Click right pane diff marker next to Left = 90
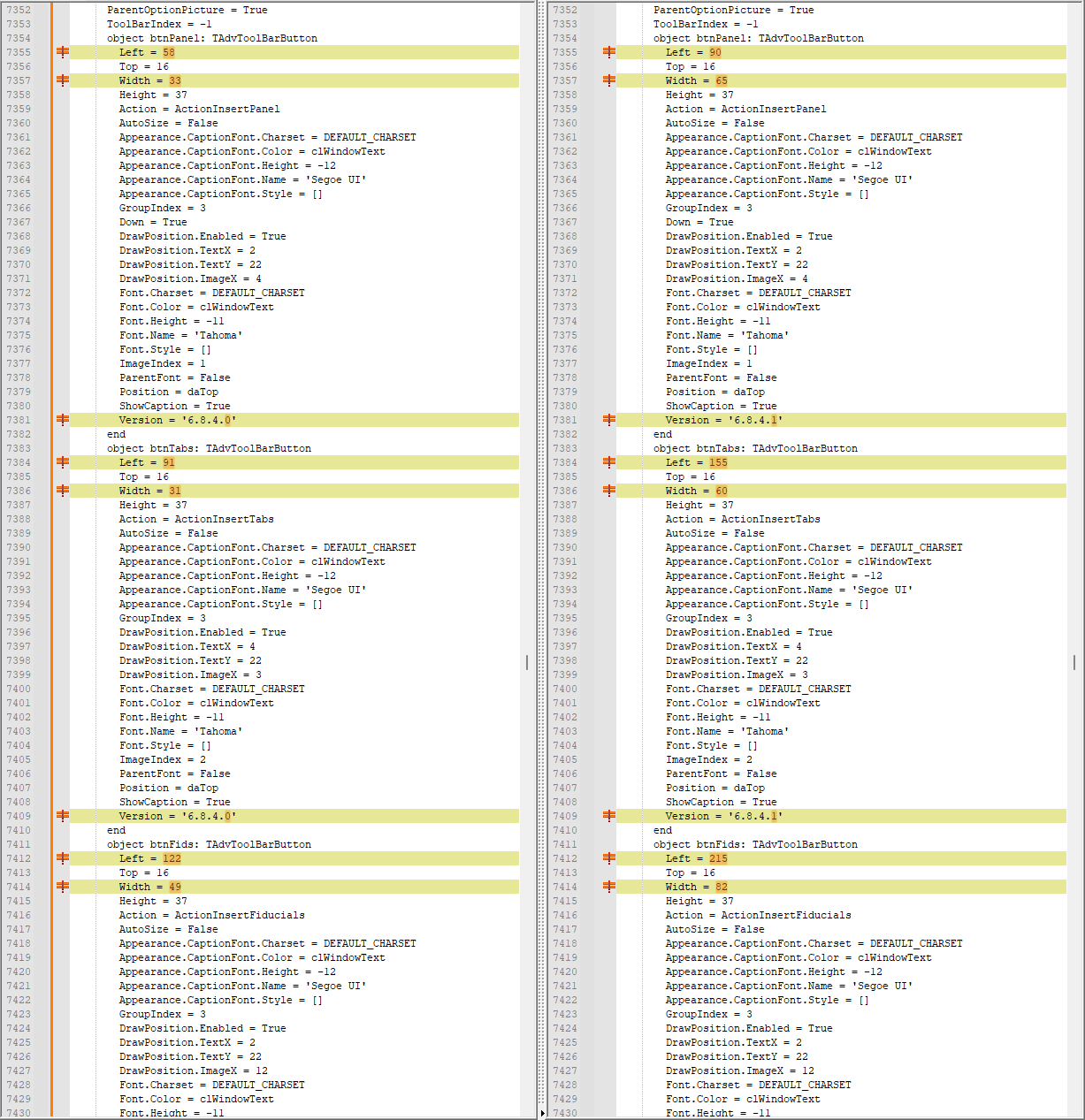Viewport: 1085px width, 1120px height. click(609, 52)
